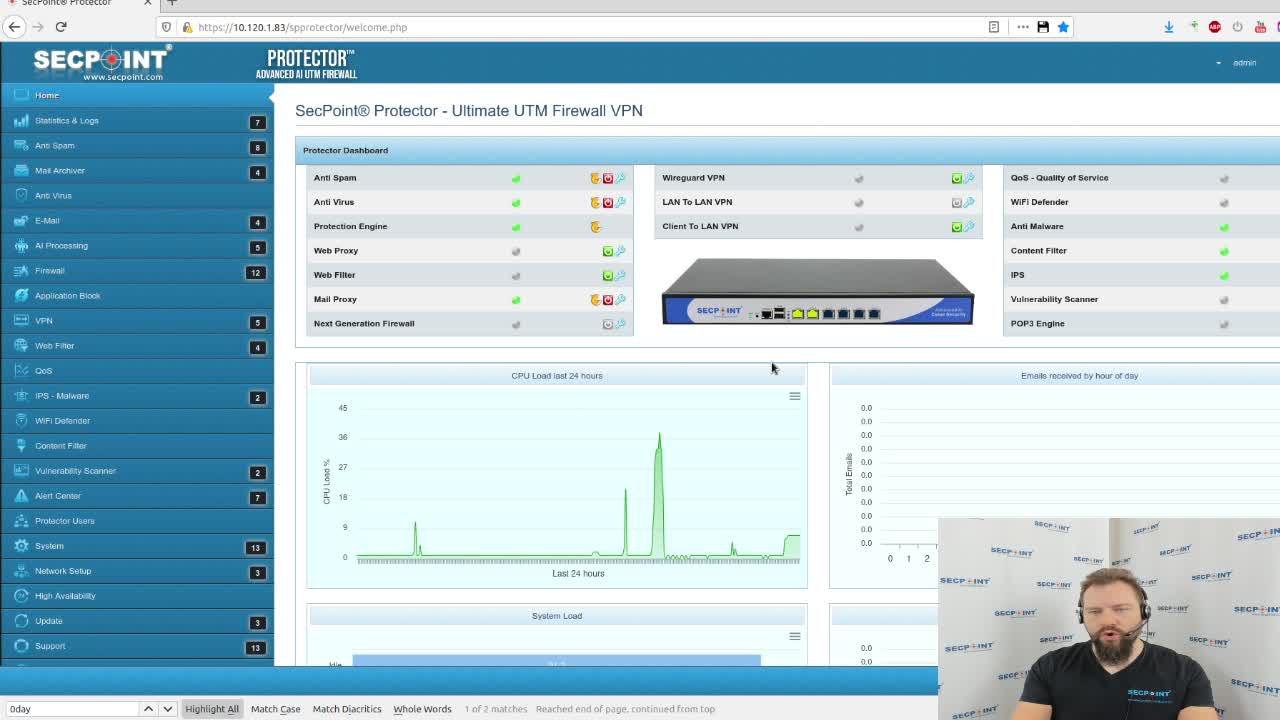Click the Anti Spam restart icon

(595, 178)
